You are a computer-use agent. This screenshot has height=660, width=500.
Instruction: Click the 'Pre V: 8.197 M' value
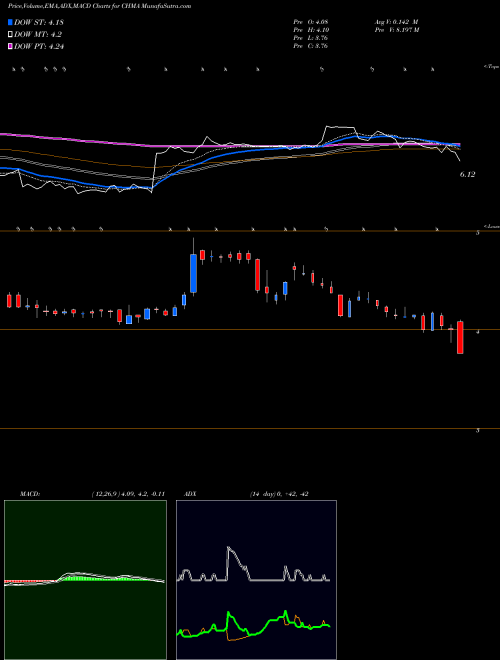[x=396, y=30]
